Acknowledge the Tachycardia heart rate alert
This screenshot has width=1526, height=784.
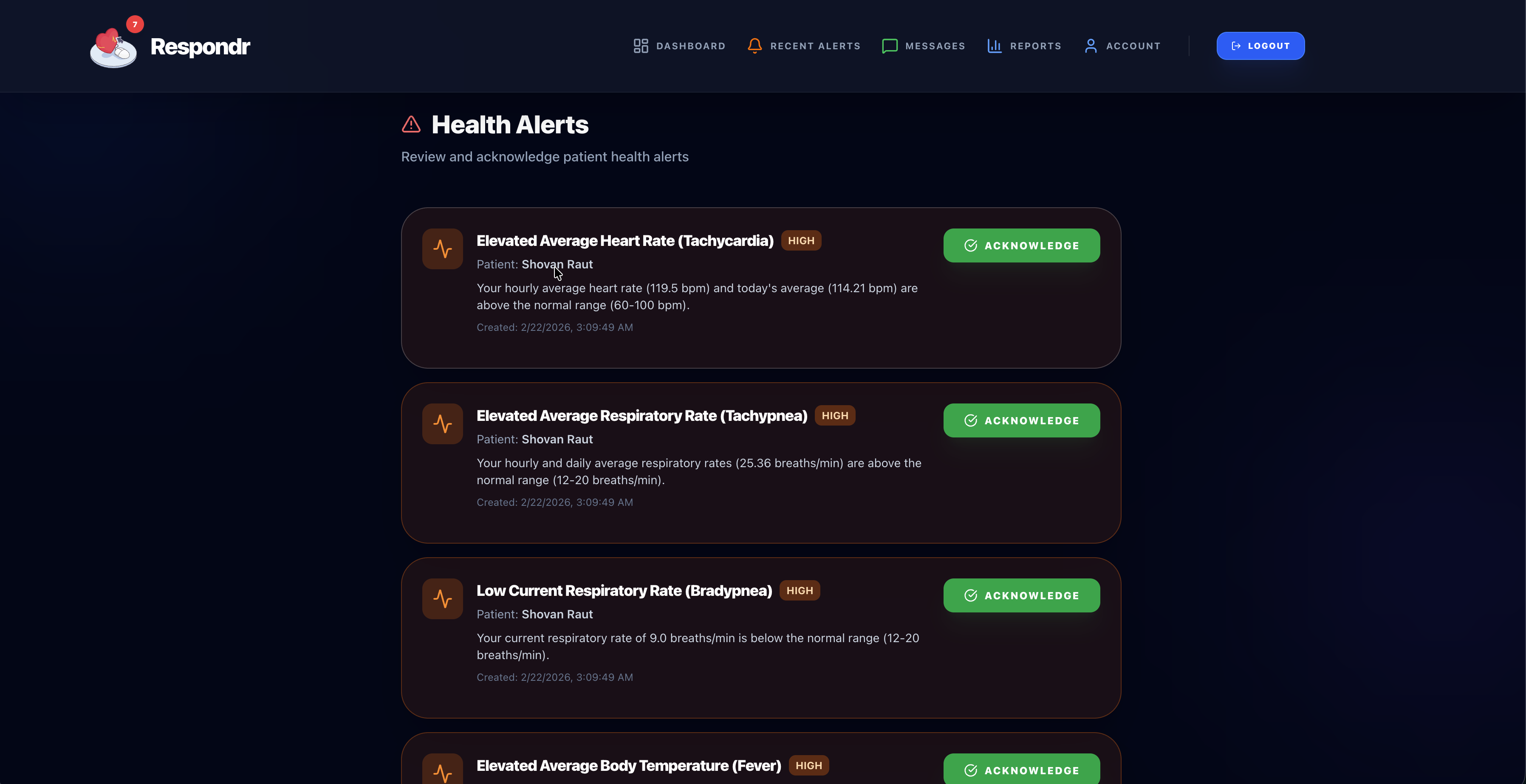[x=1021, y=246]
